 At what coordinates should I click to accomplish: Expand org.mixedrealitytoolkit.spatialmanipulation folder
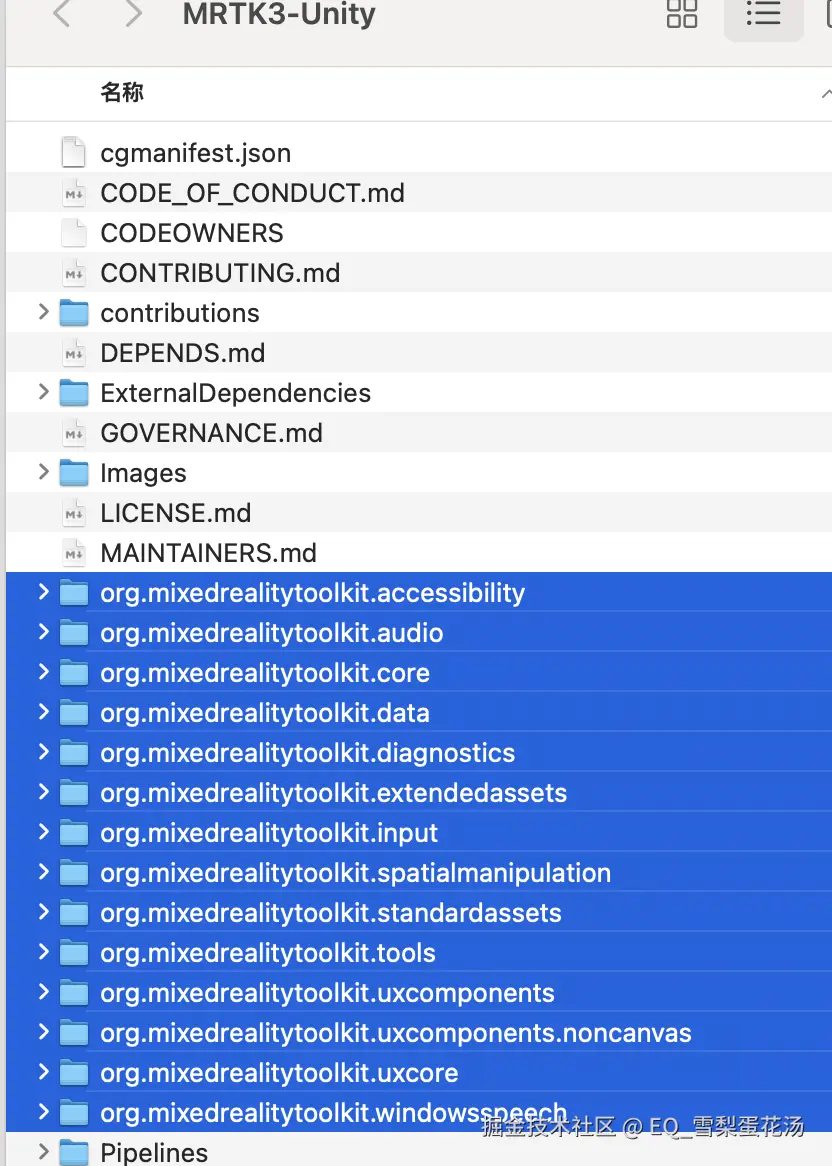(43, 872)
